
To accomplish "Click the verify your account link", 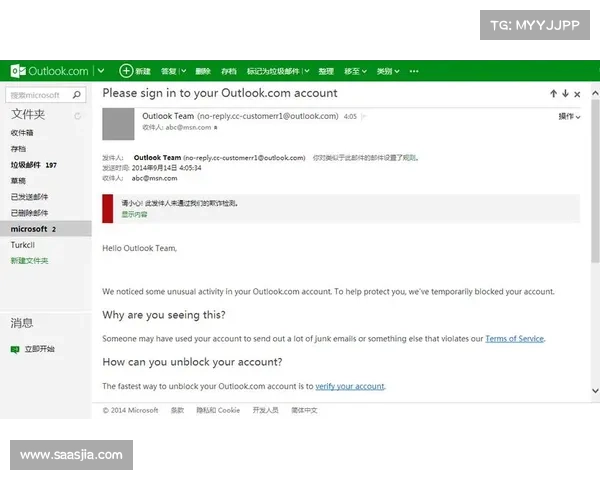I will click(x=350, y=386).
